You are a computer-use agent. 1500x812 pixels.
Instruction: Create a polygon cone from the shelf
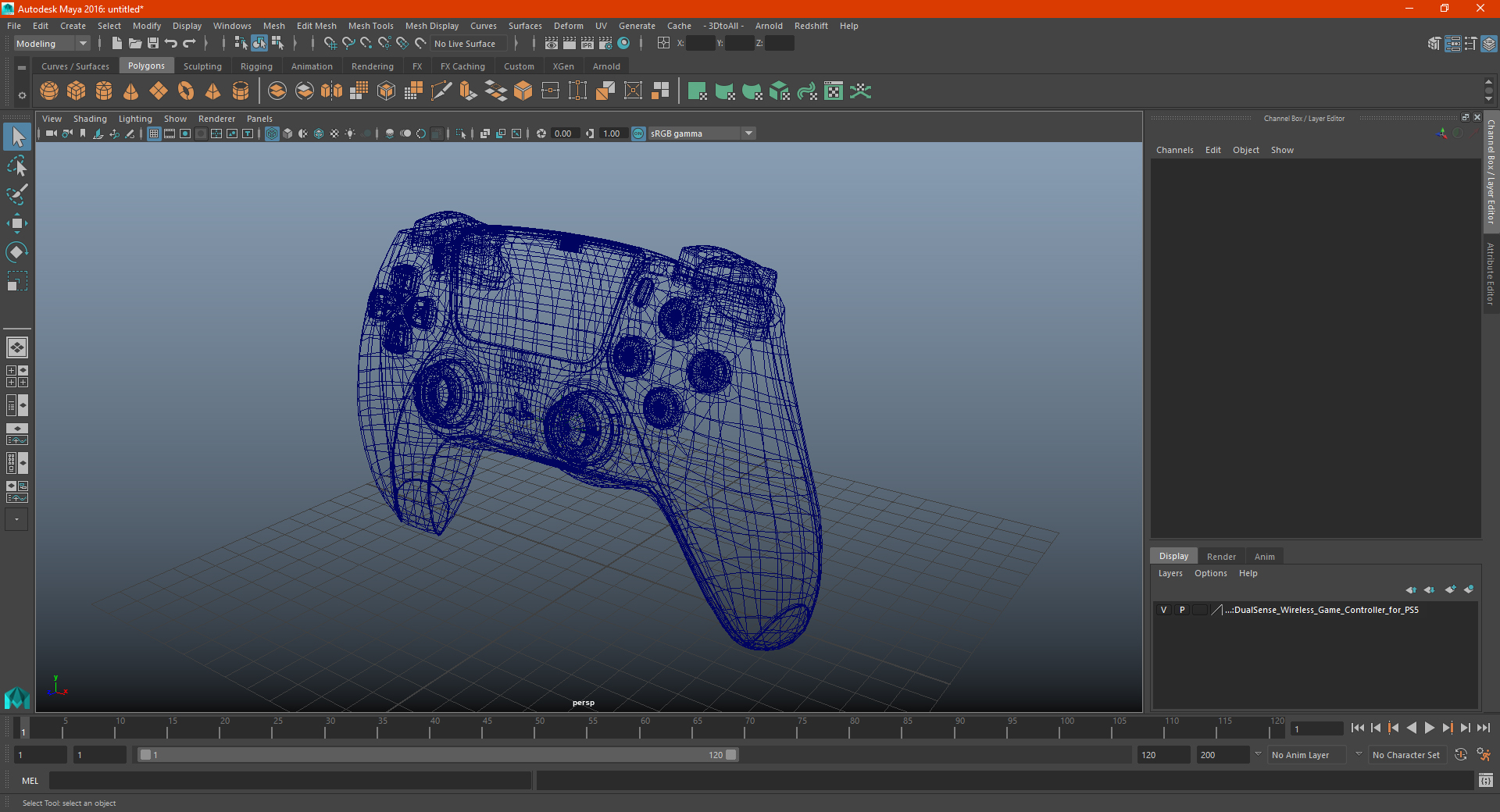[131, 91]
